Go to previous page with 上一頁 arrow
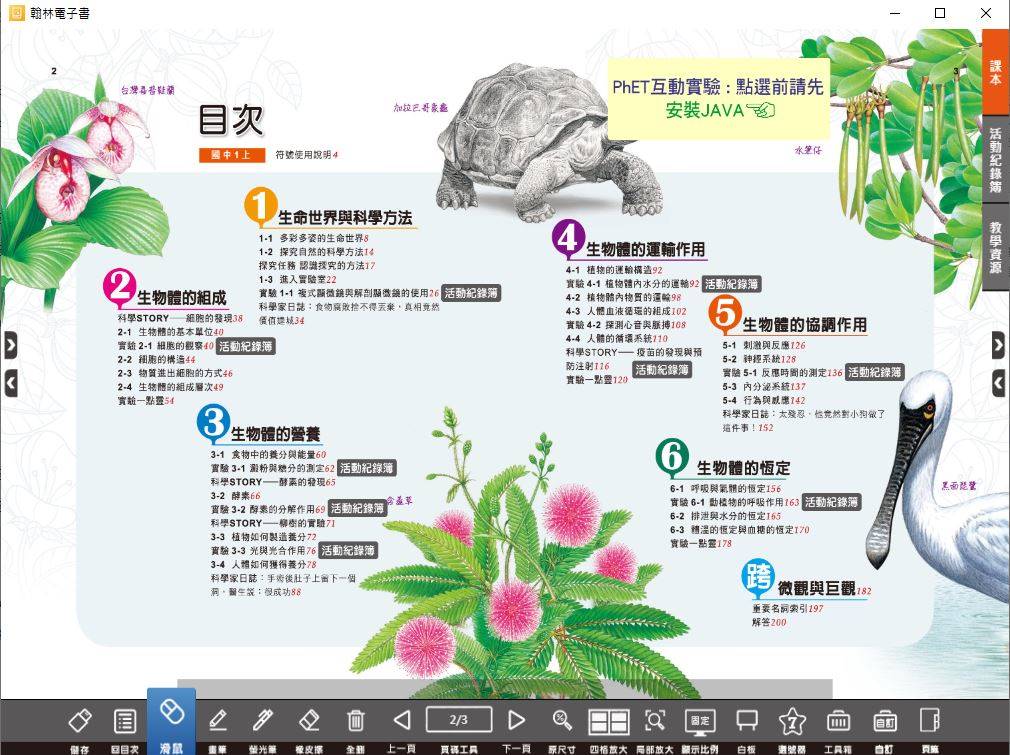This screenshot has height=755, width=1010. [x=401, y=720]
